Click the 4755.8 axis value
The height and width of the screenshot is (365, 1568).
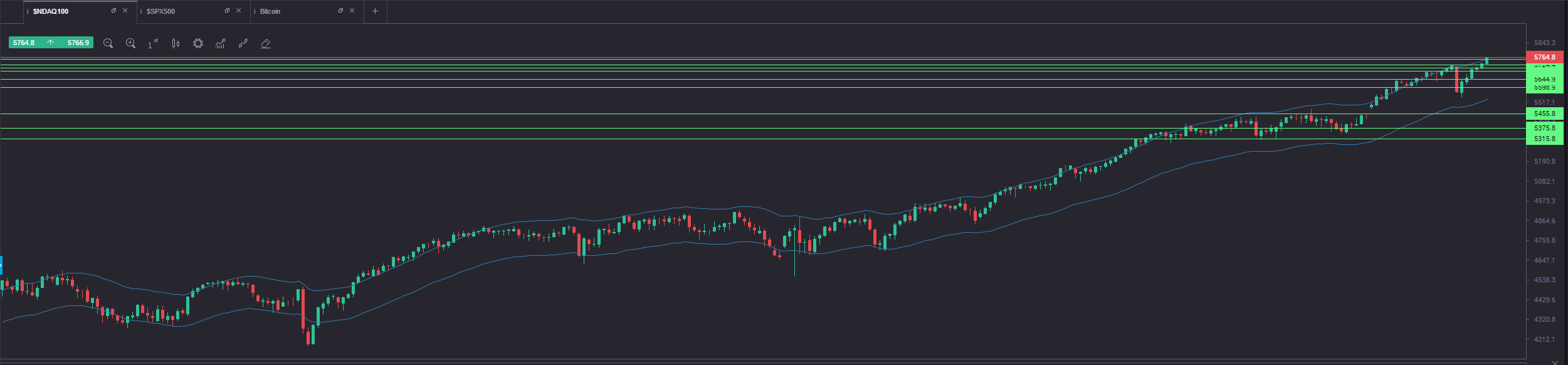[x=1544, y=240]
